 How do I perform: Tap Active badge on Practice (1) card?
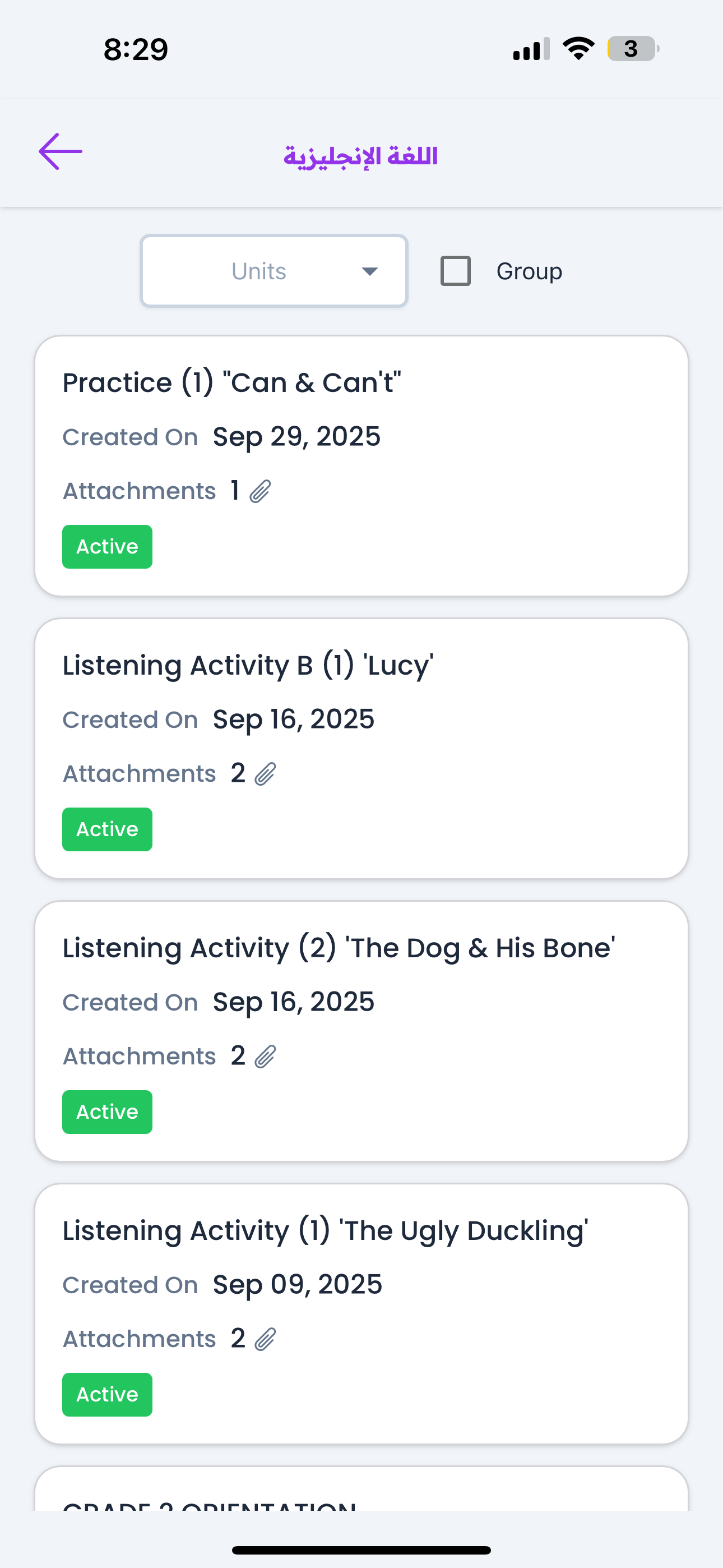(x=107, y=547)
